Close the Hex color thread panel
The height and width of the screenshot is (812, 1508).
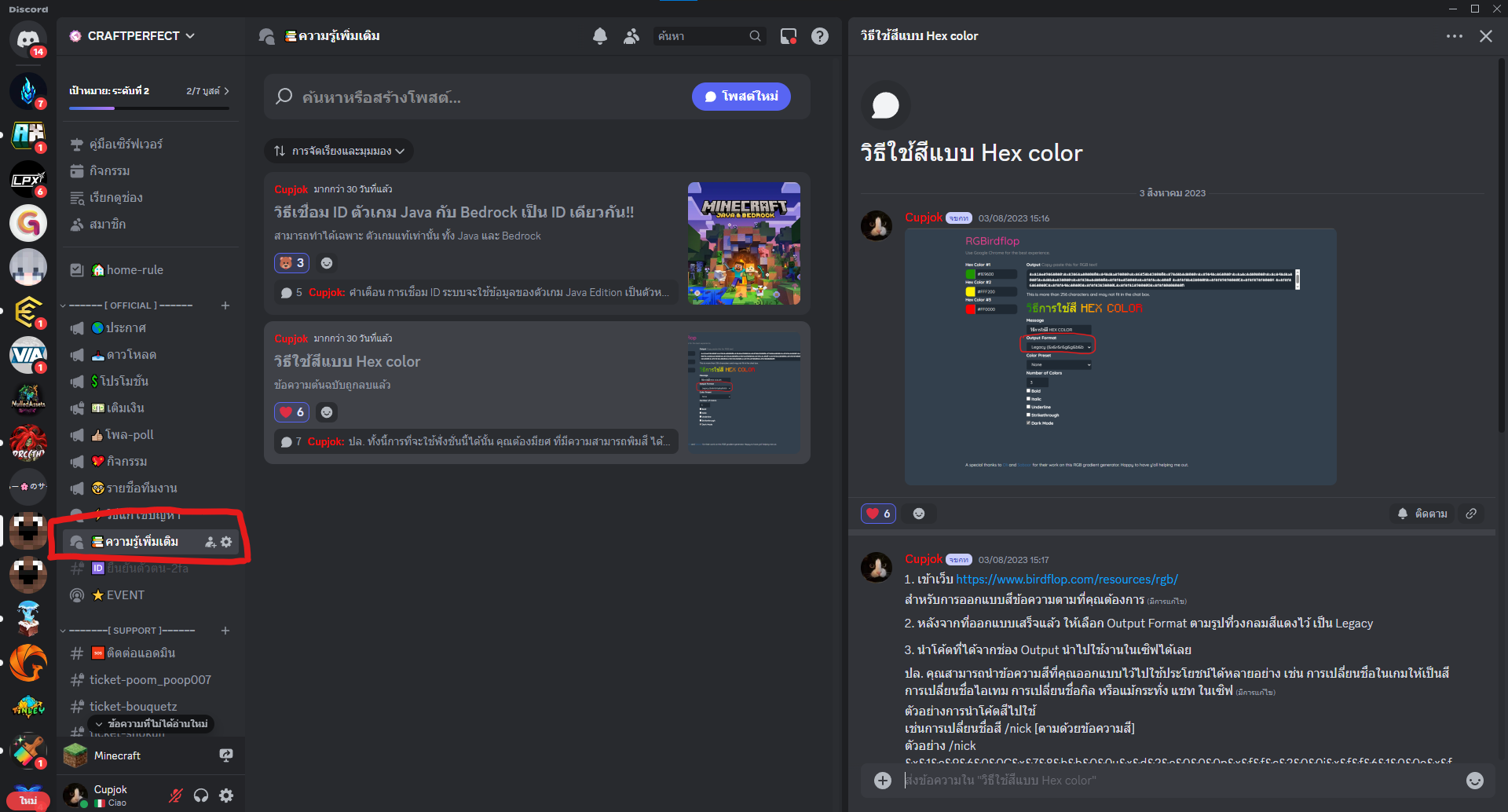[1486, 36]
